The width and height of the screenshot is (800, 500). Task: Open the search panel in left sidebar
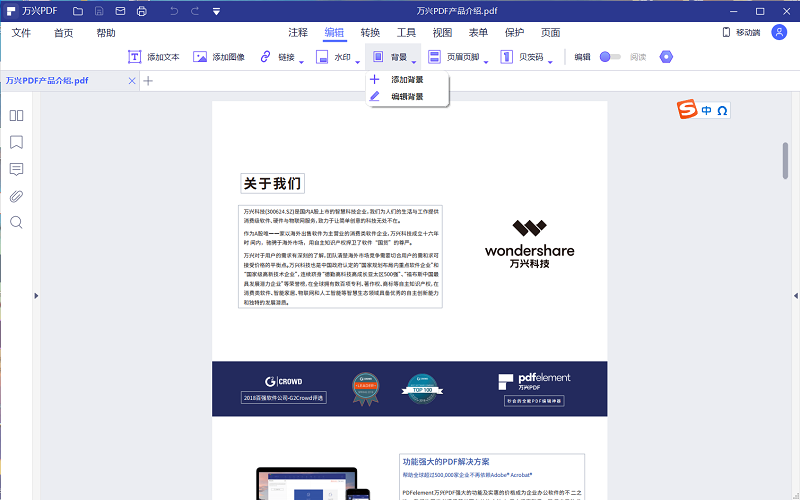tap(16, 222)
